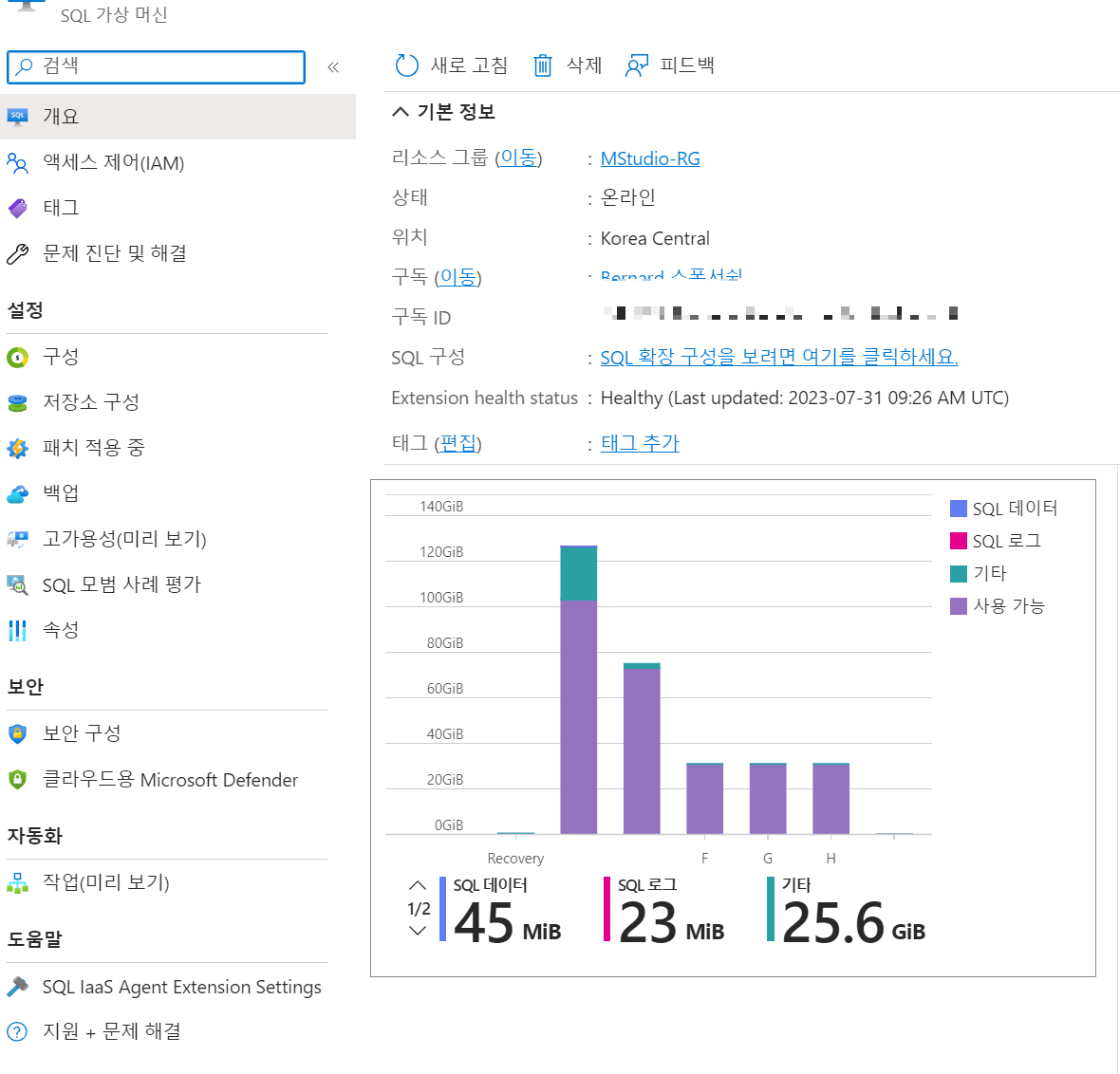
Task: Click the SQL 확장 구성 link
Action: coord(778,357)
